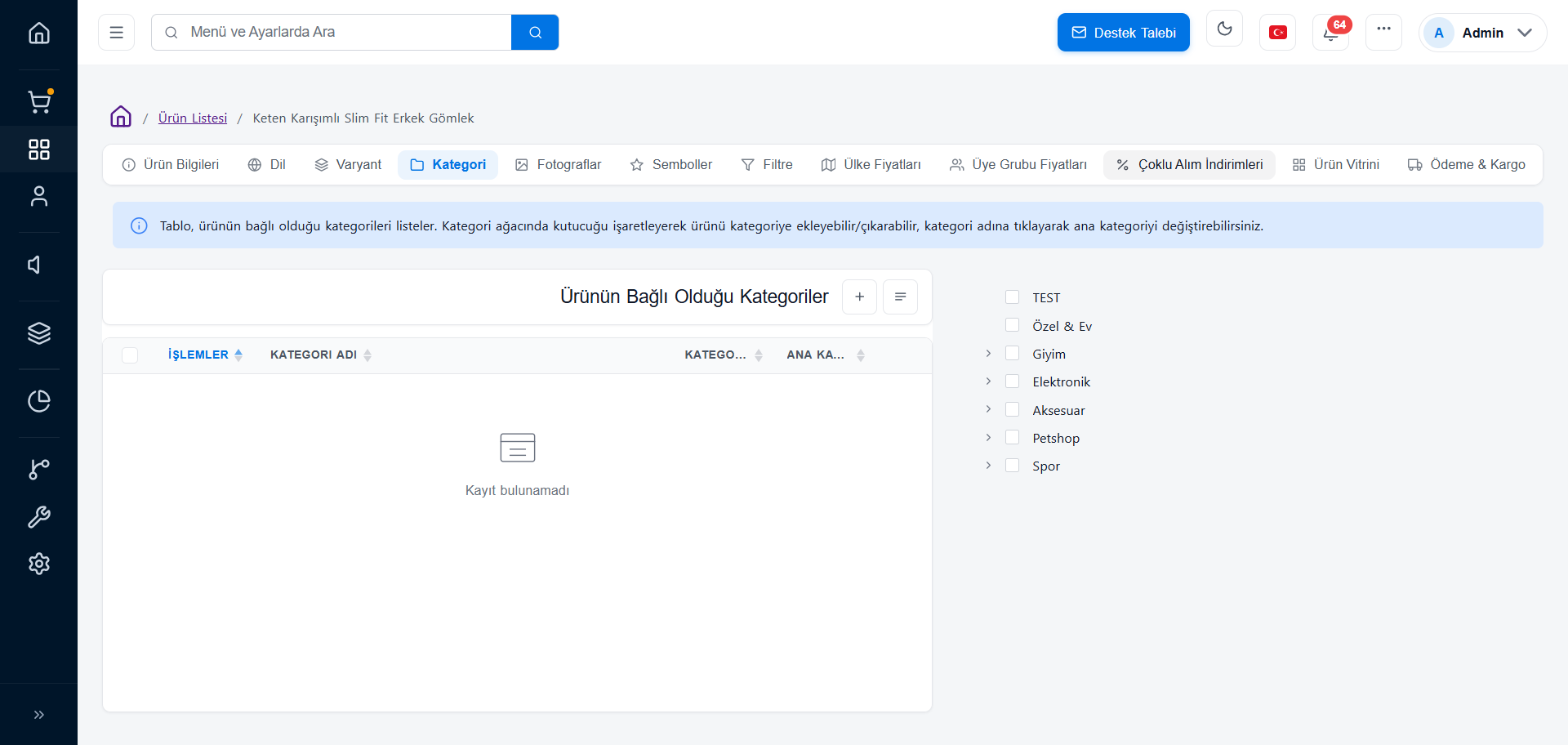Click the wrench tools sidebar icon
1568x745 pixels.
tap(39, 517)
